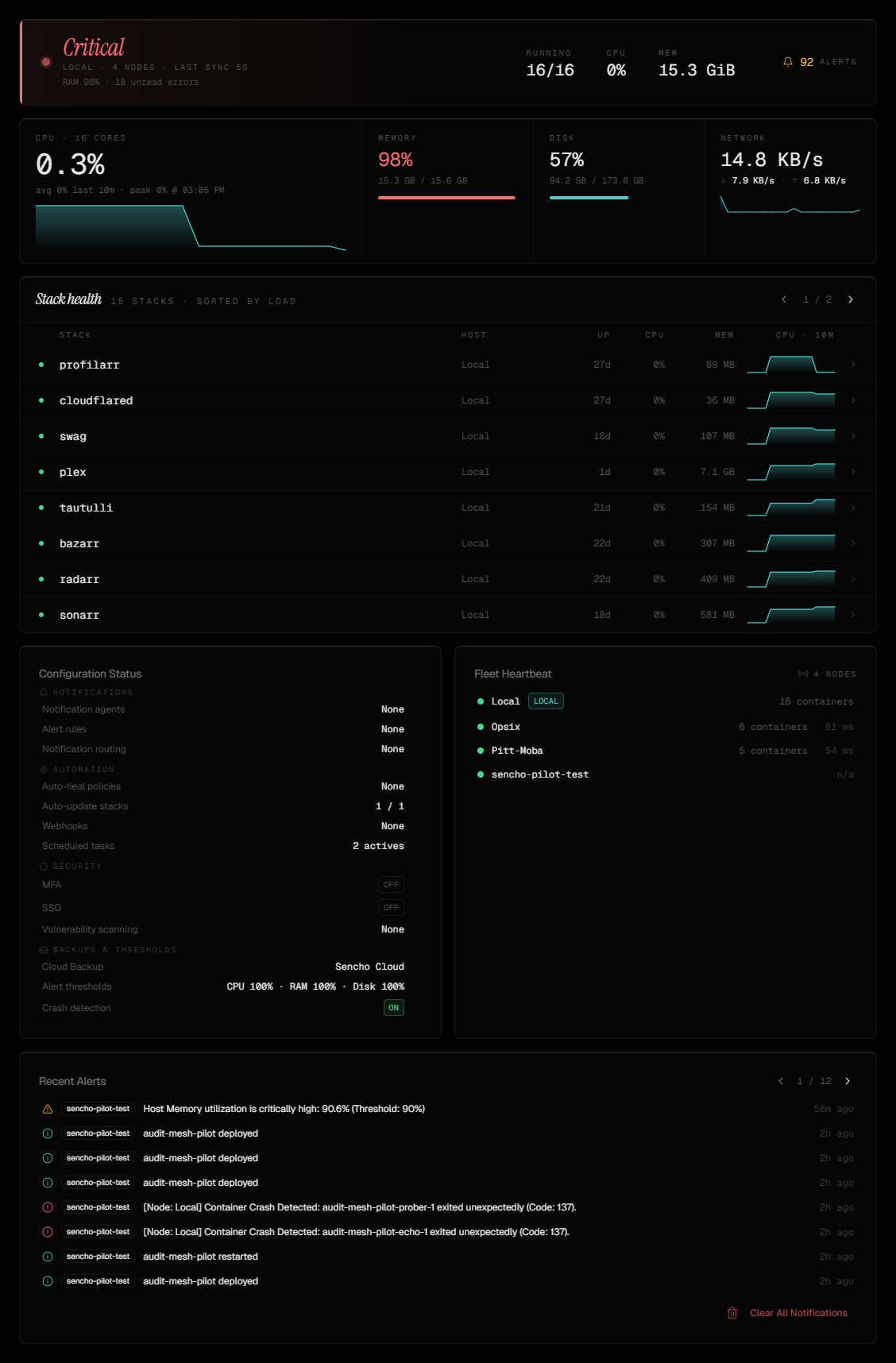896x1363 pixels.
Task: Go to next Stack health page
Action: [851, 299]
